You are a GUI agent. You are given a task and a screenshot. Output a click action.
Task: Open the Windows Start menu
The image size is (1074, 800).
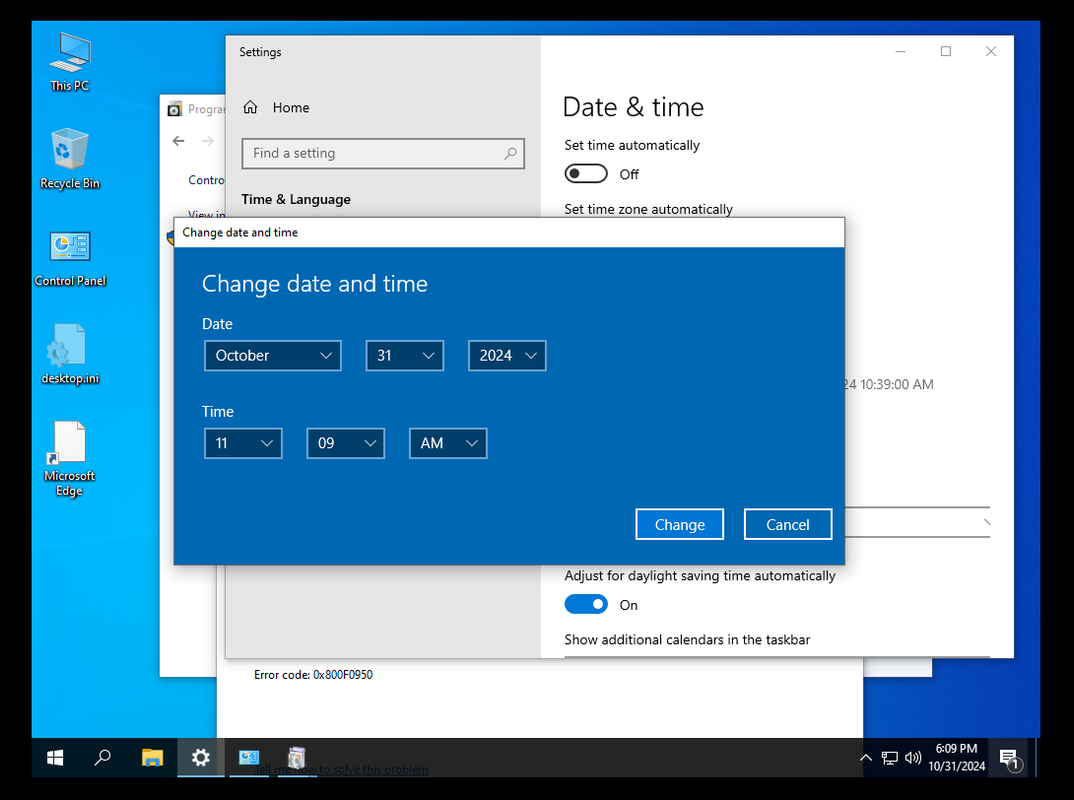pyautogui.click(x=55, y=758)
